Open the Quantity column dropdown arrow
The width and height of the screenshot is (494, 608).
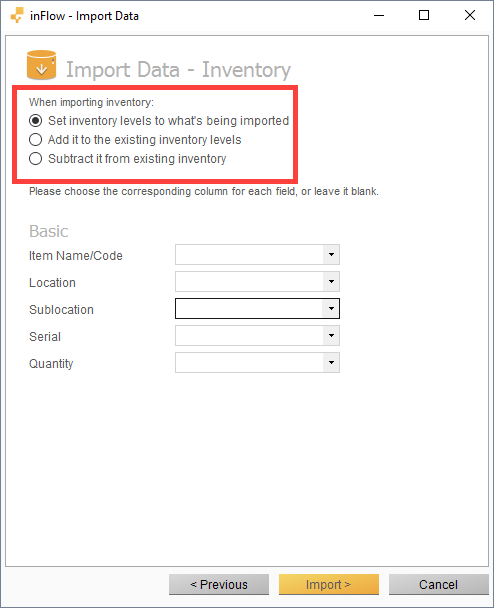(331, 363)
